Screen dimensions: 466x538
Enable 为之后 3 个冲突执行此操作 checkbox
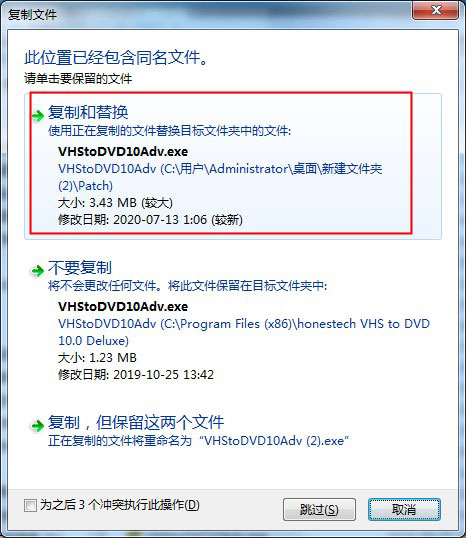[30, 505]
